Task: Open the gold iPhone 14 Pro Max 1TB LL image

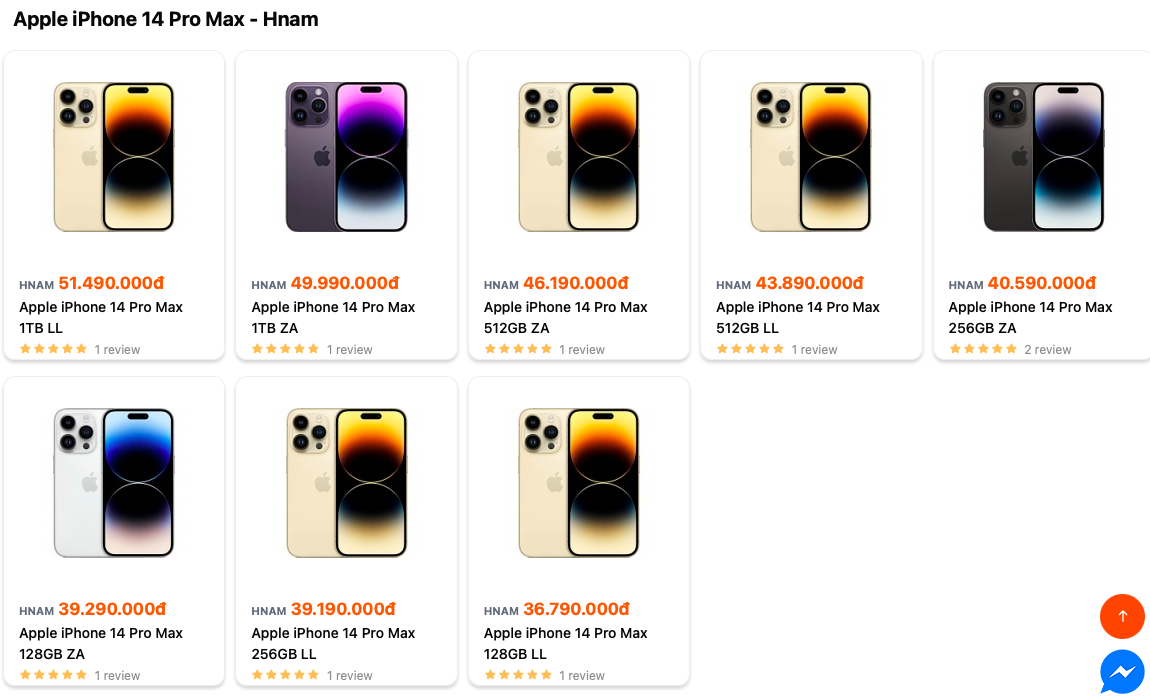Action: pyautogui.click(x=114, y=157)
